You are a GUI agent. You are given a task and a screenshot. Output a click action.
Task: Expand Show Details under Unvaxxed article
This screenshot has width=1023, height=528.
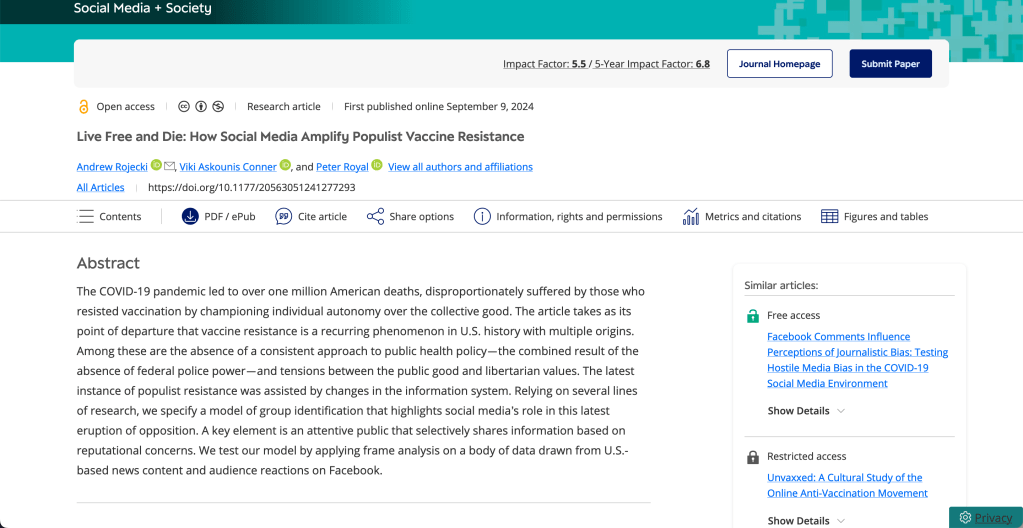click(806, 520)
